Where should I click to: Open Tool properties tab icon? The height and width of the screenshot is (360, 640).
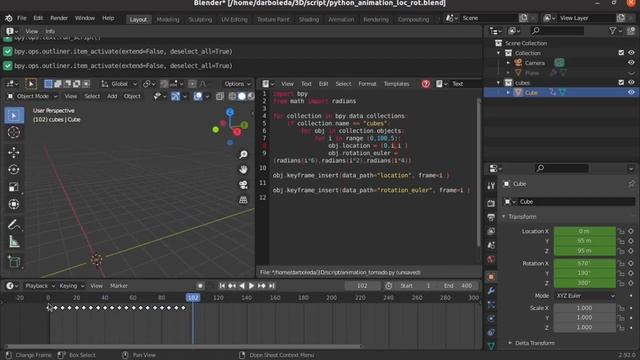click(x=491, y=186)
